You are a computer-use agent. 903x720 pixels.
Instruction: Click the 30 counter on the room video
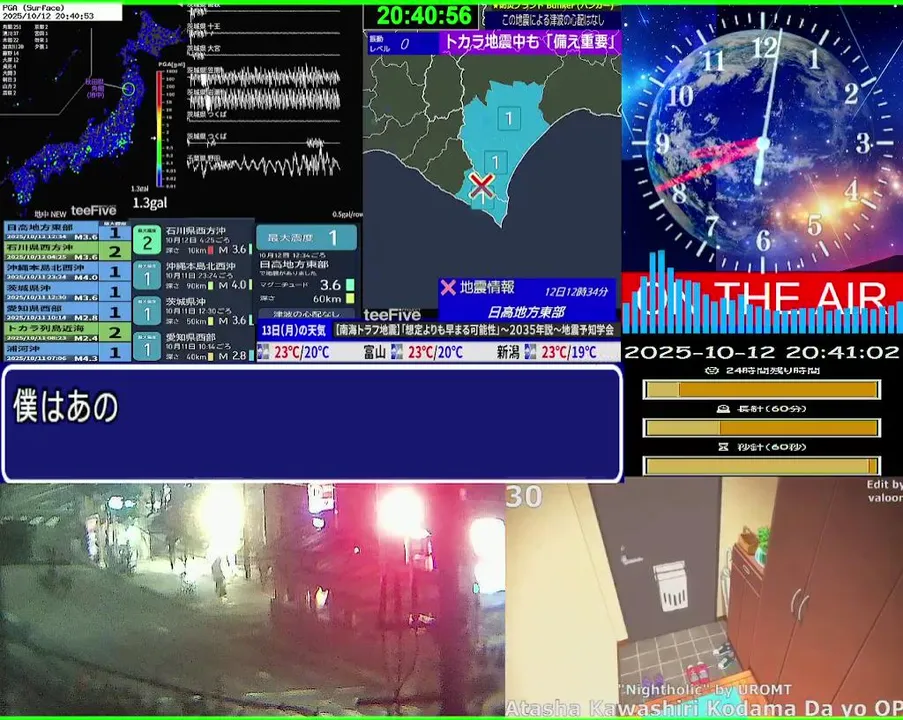coord(524,497)
